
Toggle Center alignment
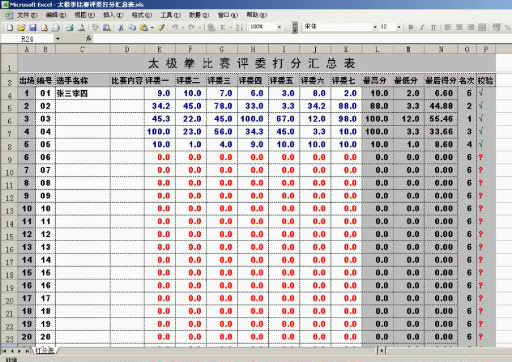coord(459,27)
